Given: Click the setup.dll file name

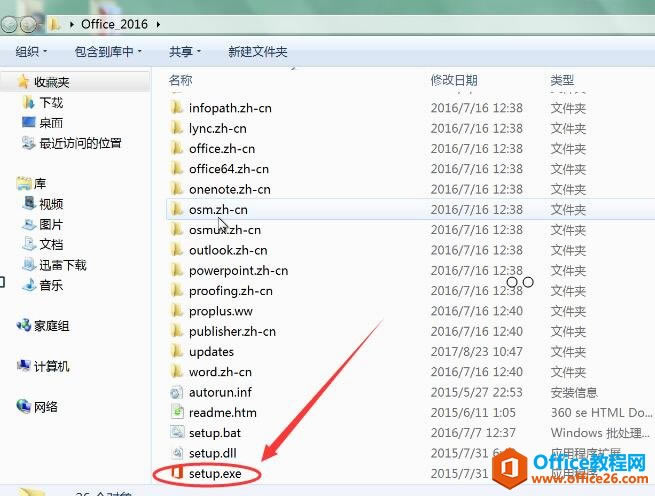Looking at the screenshot, I should 213,453.
